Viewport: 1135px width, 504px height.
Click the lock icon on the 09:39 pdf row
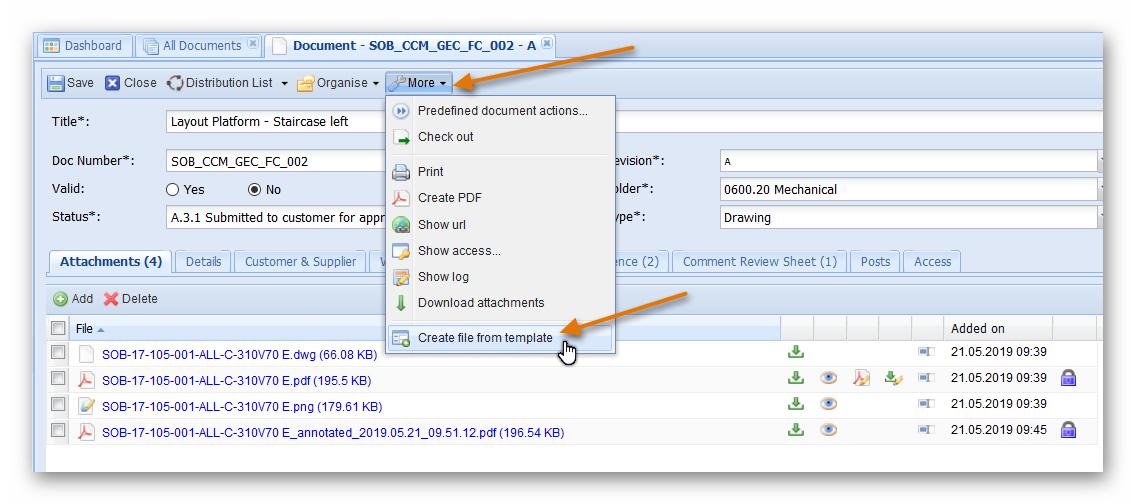(1068, 377)
